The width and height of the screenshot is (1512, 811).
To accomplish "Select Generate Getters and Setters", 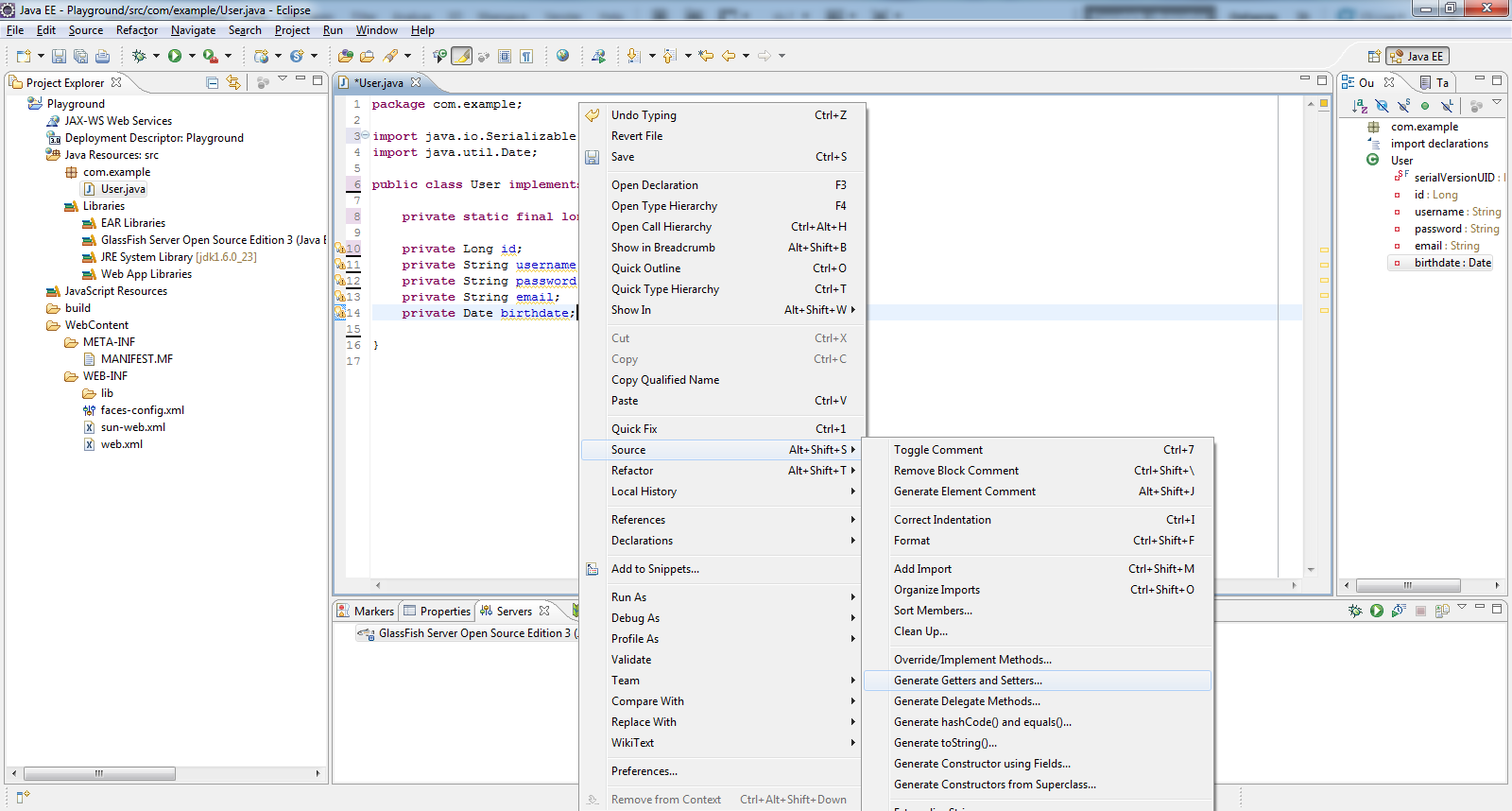I will 1039,681.
